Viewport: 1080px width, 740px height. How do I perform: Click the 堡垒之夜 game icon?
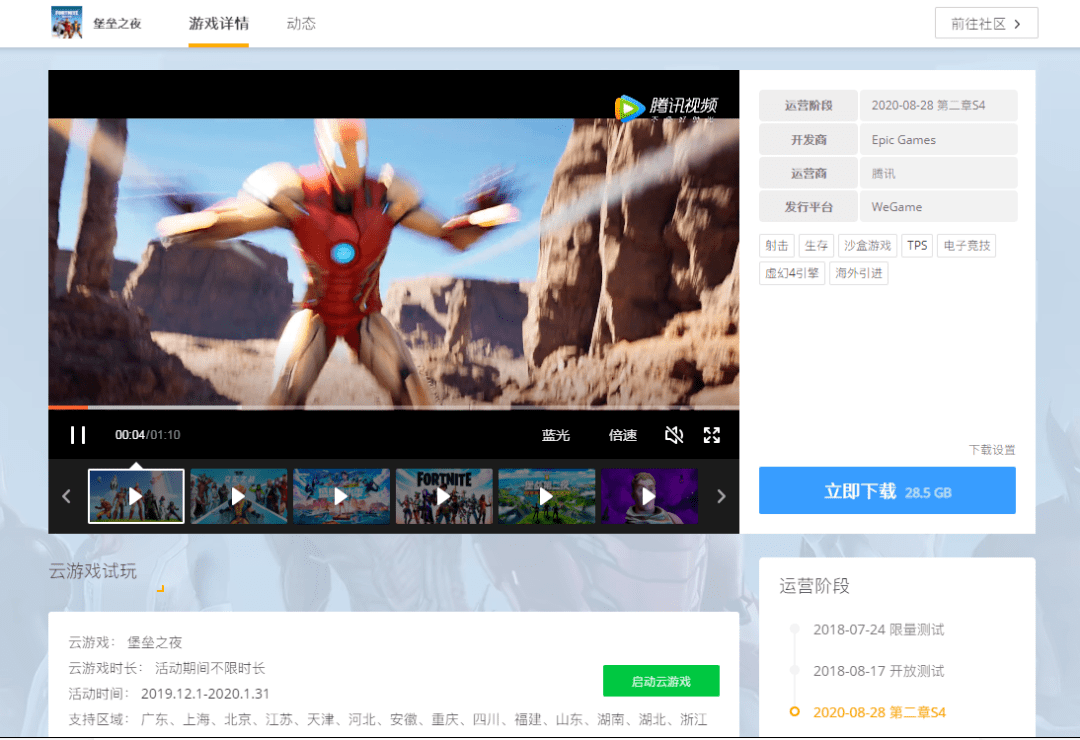[x=67, y=22]
